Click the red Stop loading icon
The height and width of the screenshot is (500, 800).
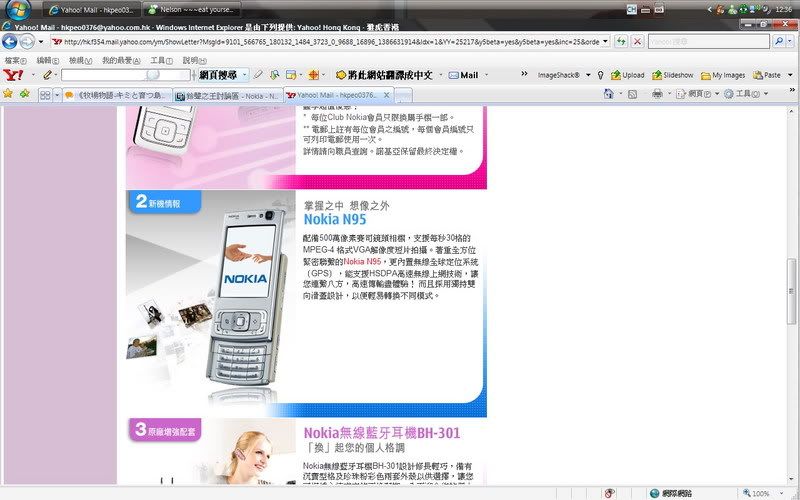pos(637,41)
